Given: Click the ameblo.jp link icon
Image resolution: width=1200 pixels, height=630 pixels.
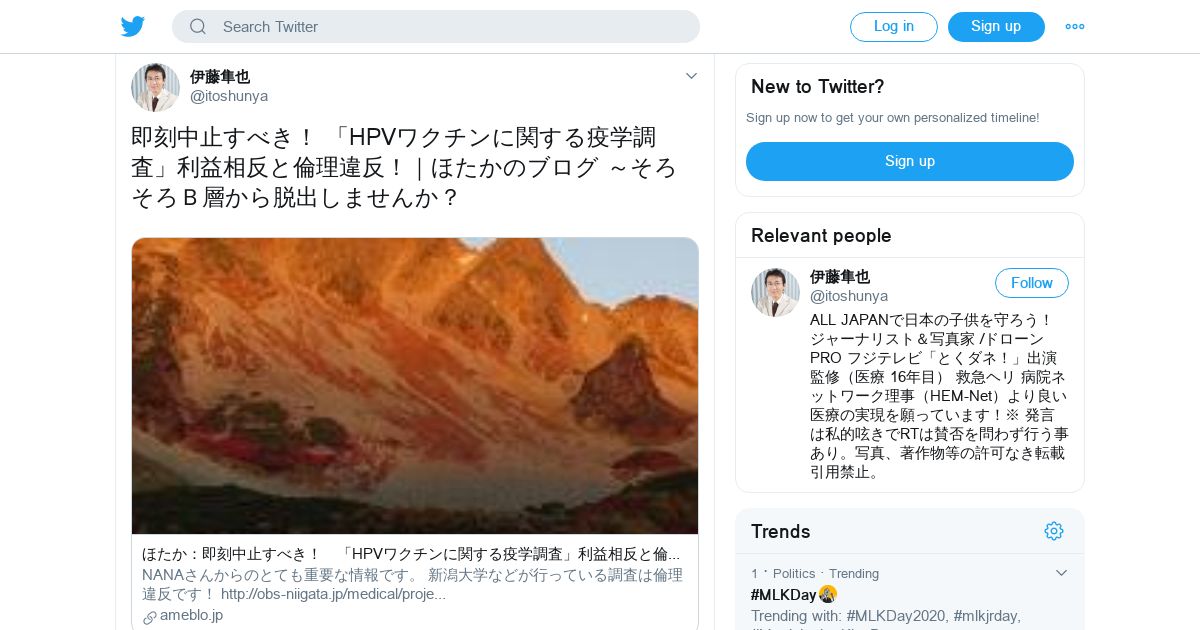Looking at the screenshot, I should [150, 617].
